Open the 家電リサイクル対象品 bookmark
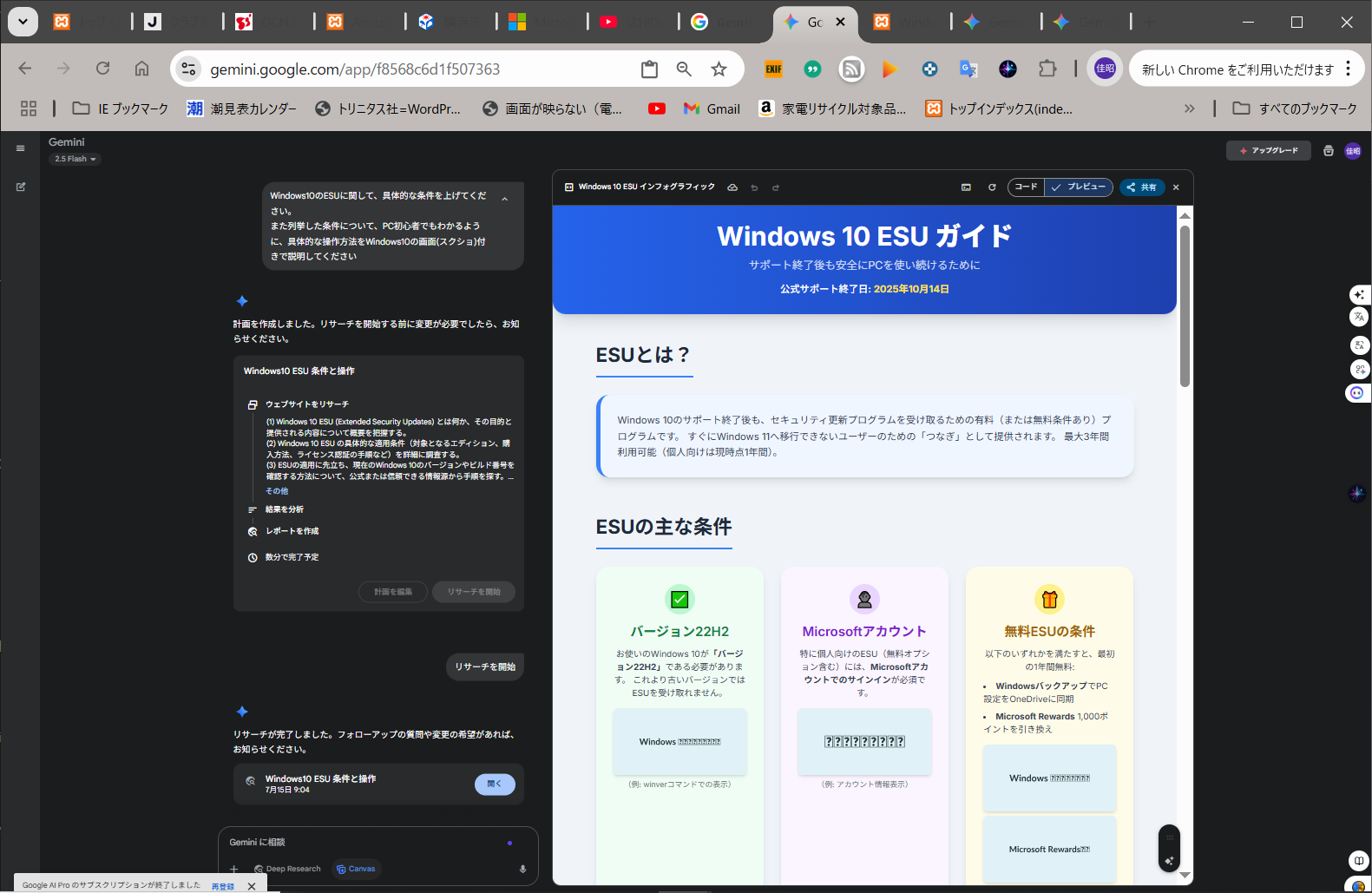 (x=832, y=108)
